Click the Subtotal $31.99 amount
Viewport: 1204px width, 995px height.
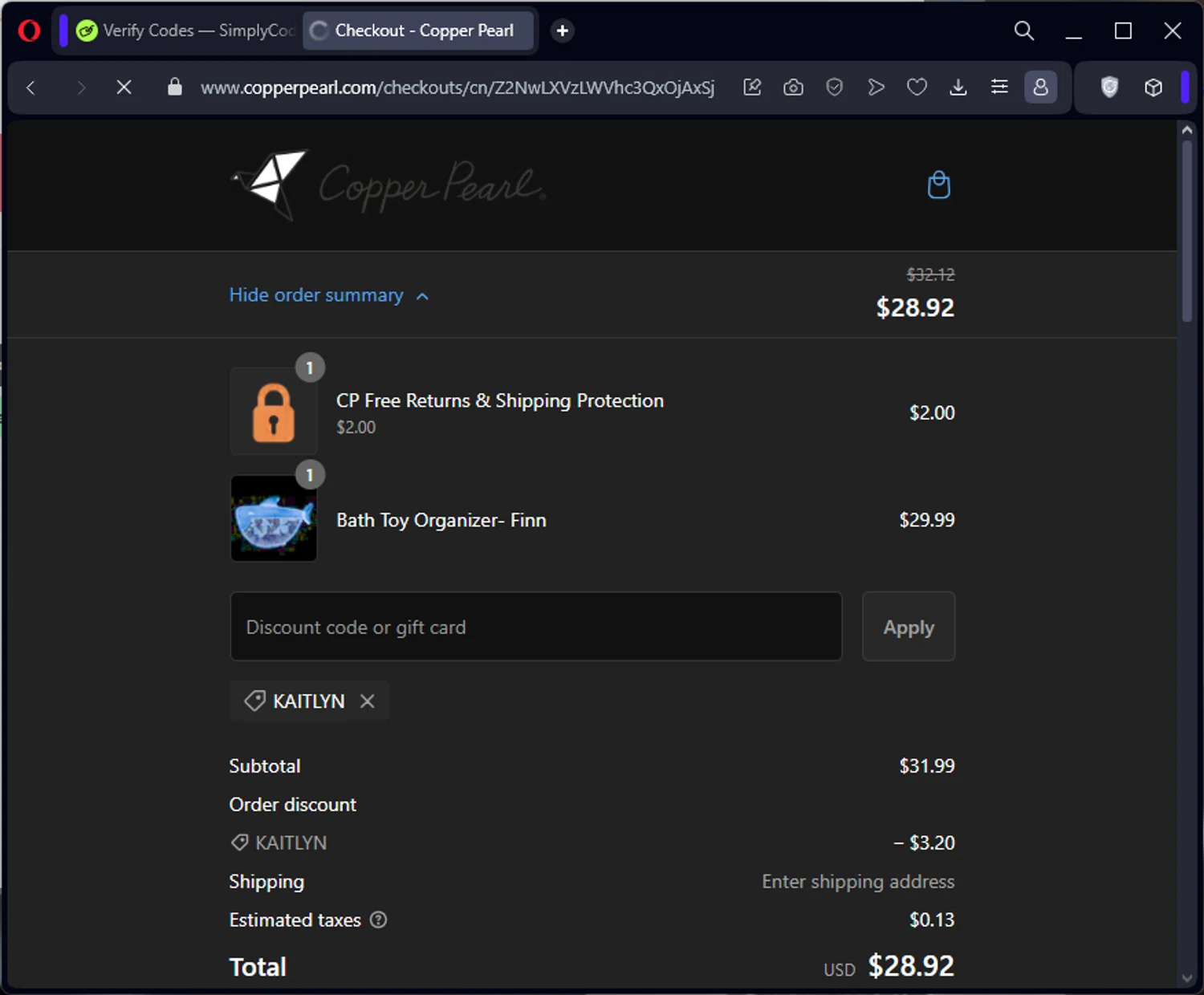(927, 766)
